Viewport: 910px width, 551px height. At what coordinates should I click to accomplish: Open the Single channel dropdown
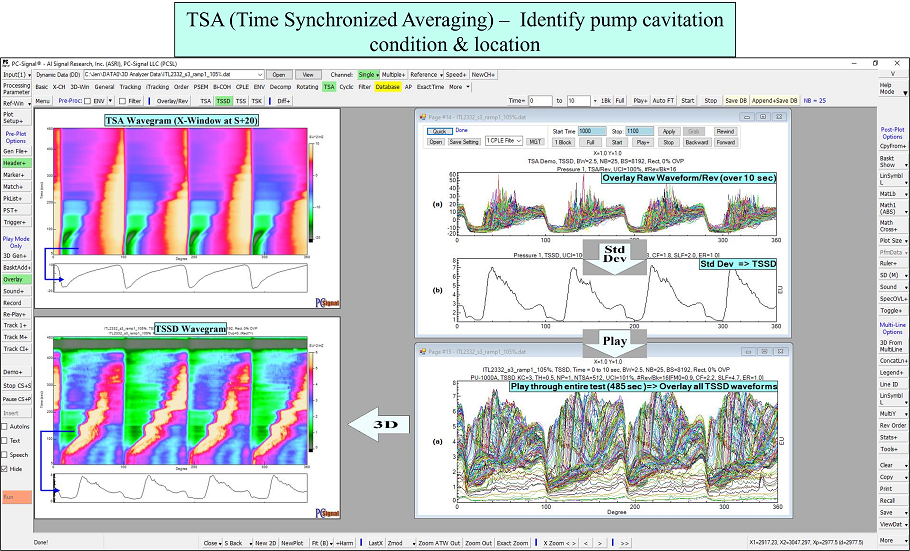[x=367, y=74]
